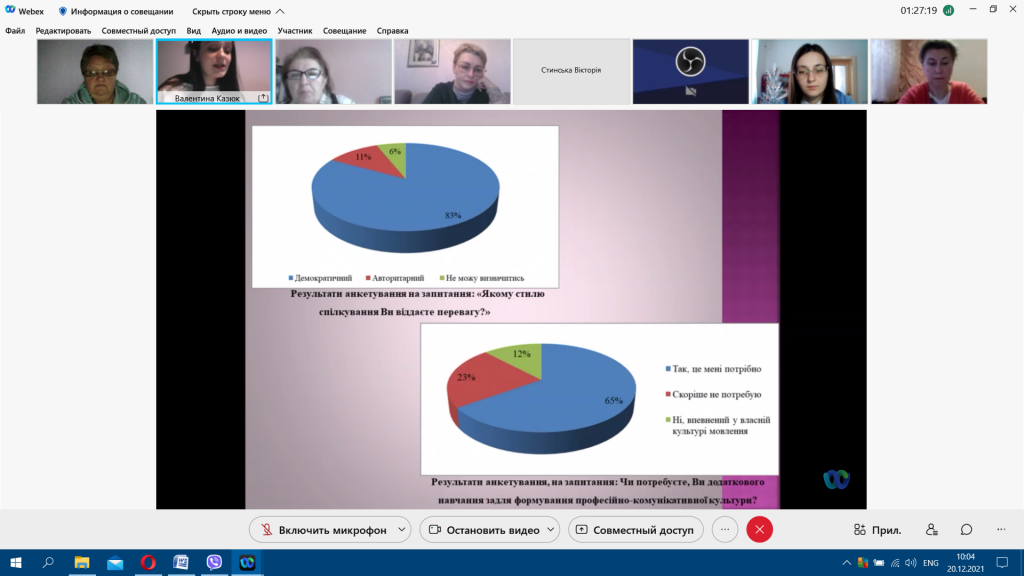The height and width of the screenshot is (576, 1024).
Task: Expand the microphone options arrow
Action: coord(402,530)
